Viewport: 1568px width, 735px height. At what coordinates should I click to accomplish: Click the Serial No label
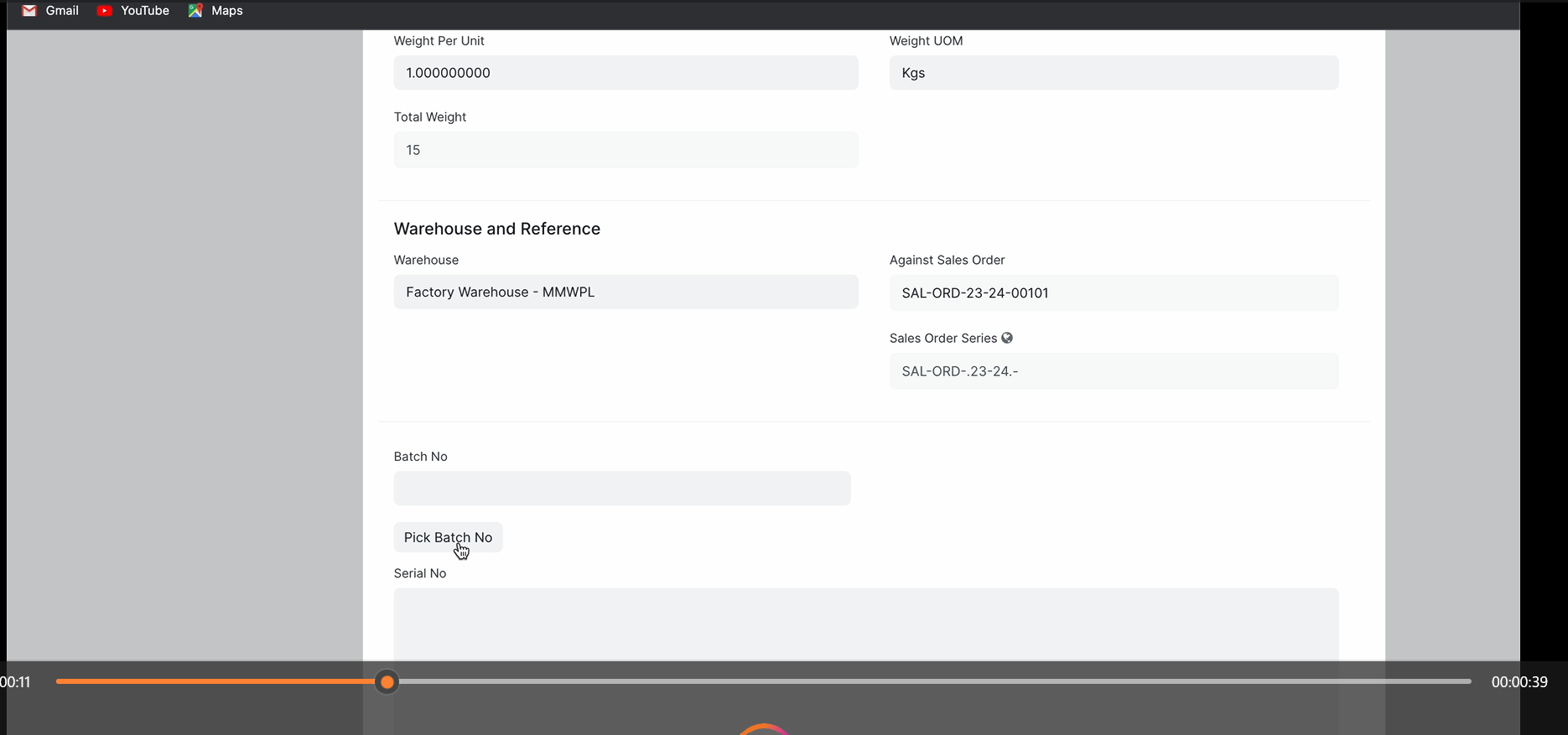click(420, 573)
